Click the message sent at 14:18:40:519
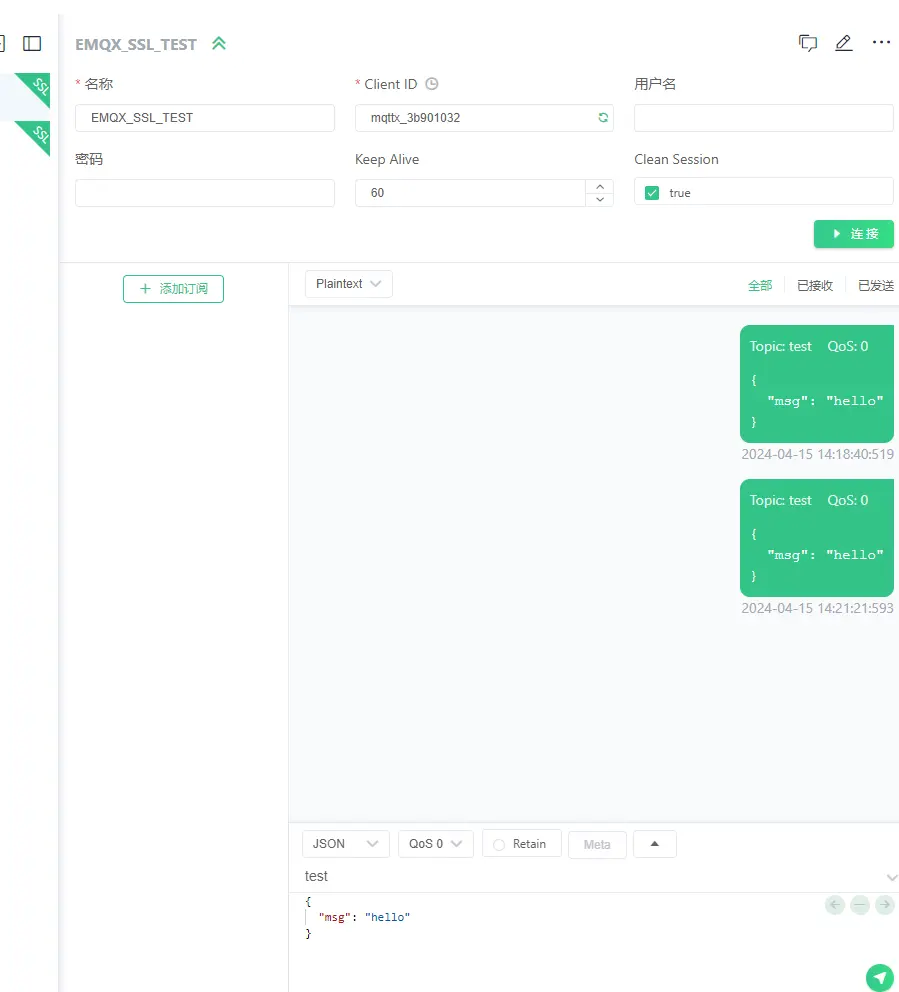The image size is (899, 992). (817, 384)
